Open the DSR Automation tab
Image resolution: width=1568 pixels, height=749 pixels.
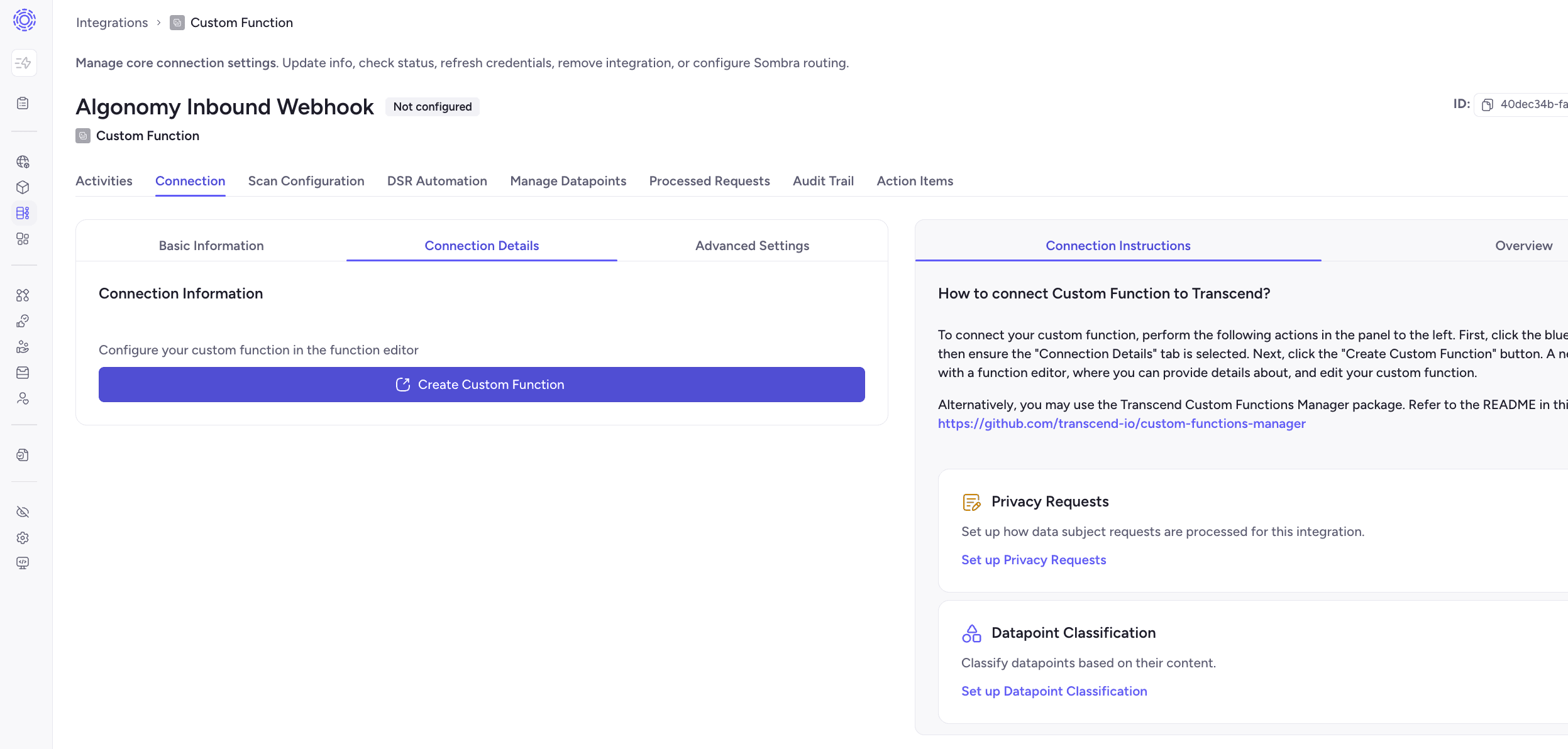(437, 181)
